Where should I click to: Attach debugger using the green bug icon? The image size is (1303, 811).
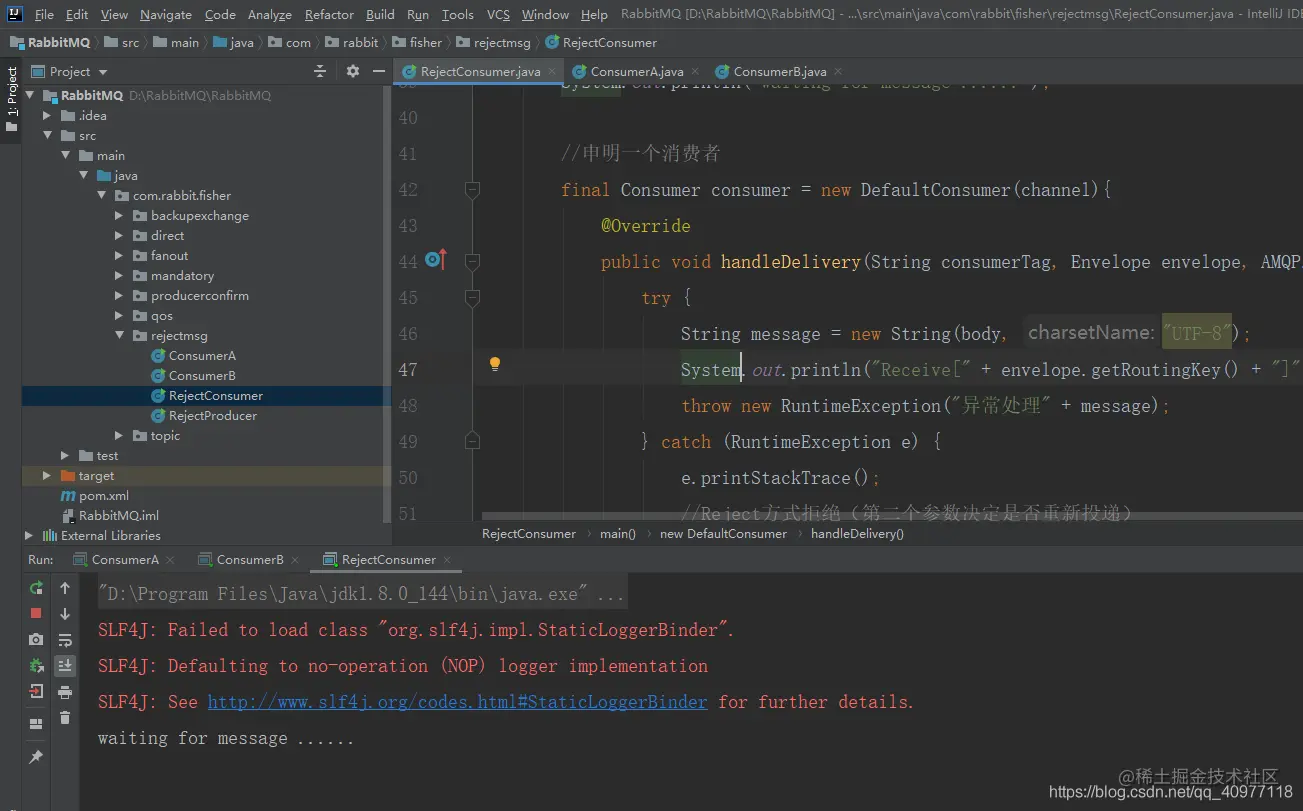tap(36, 665)
